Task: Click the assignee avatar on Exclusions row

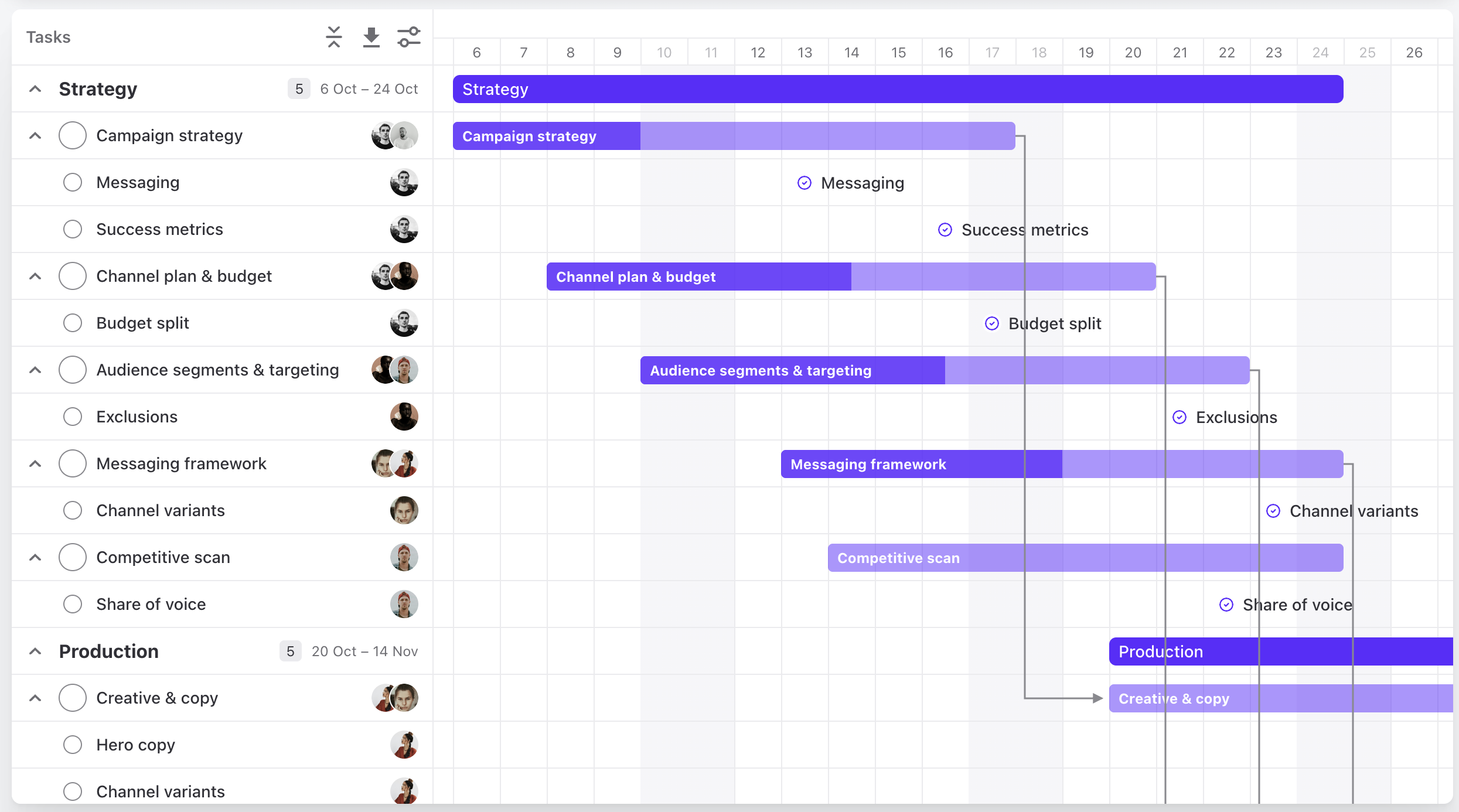Action: pyautogui.click(x=404, y=417)
